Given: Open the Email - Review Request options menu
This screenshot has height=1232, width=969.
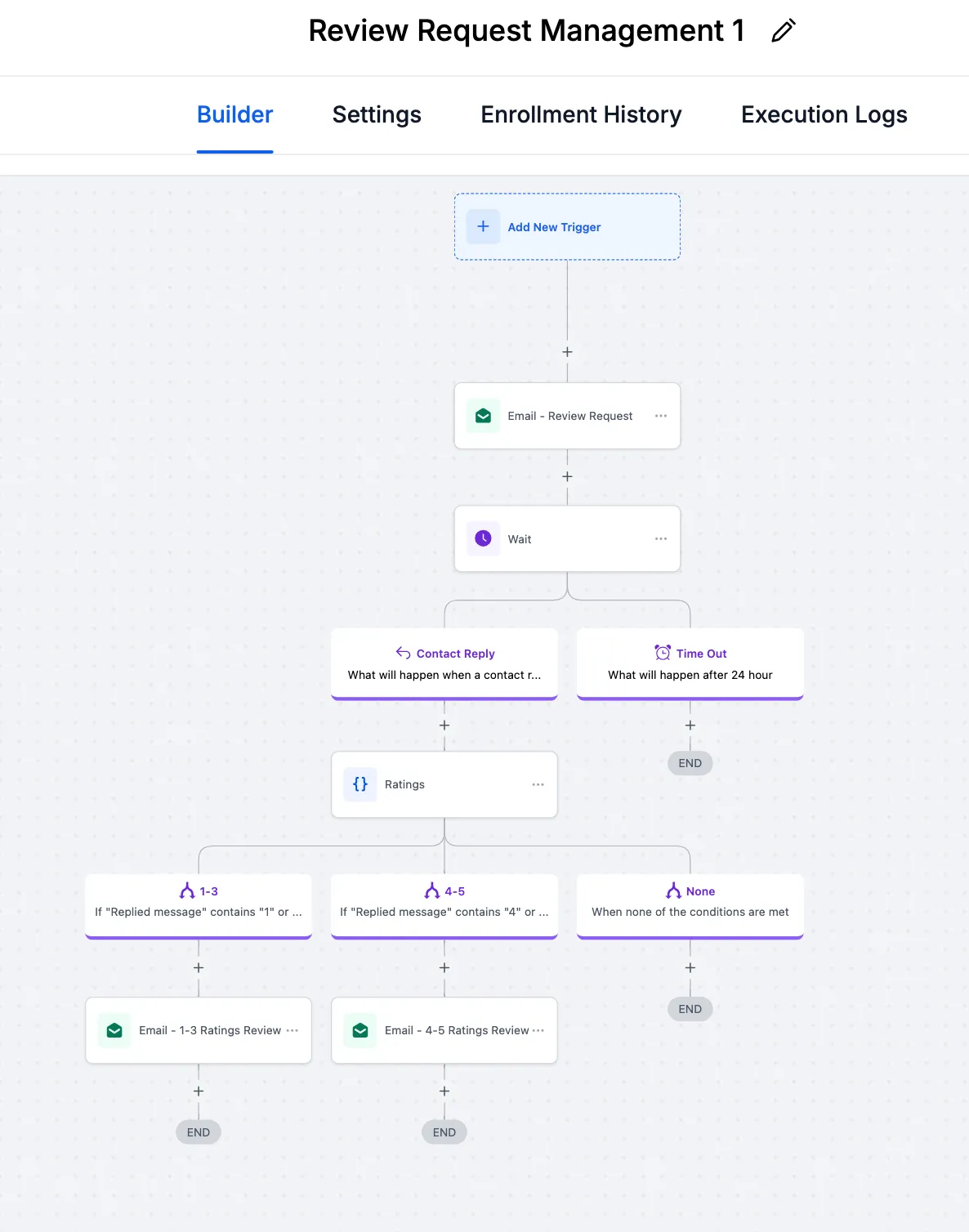Looking at the screenshot, I should tap(661, 416).
